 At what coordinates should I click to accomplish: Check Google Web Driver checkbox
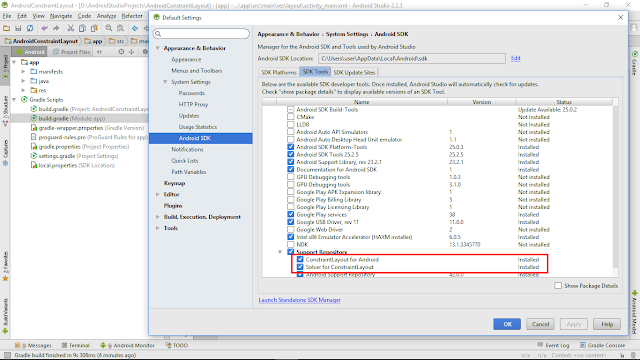(291, 229)
